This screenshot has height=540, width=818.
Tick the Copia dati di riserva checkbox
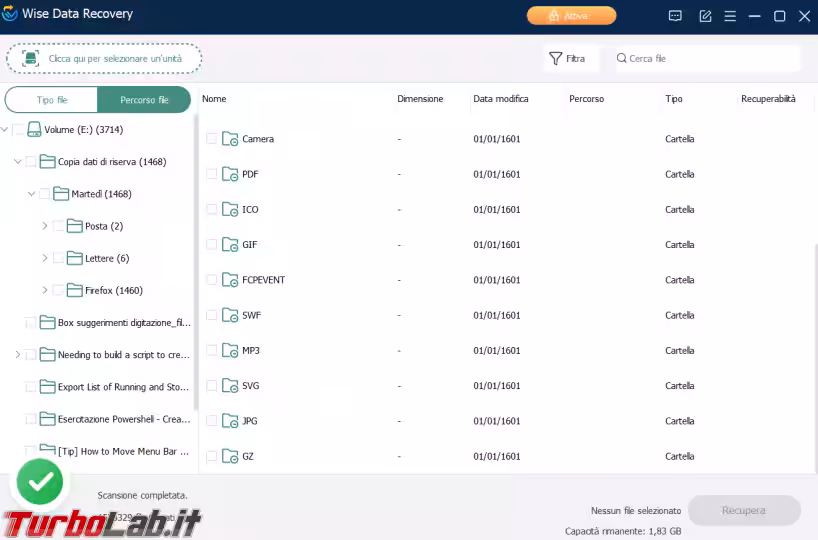[x=31, y=162]
